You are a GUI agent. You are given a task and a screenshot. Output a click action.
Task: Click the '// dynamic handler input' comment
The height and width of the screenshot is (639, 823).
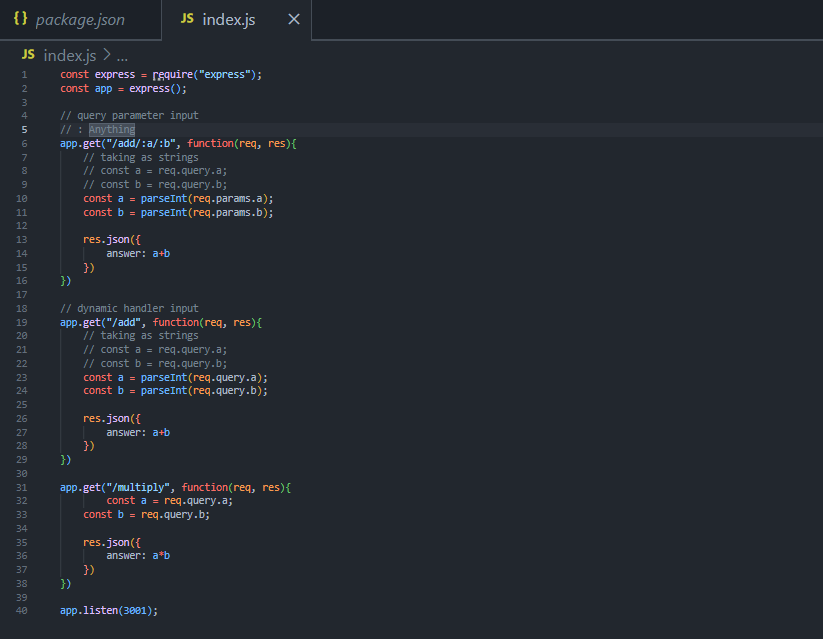pyautogui.click(x=129, y=308)
